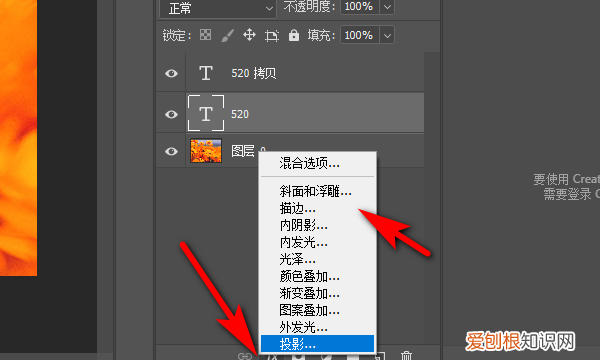Expand the 不透明度 opacity slider arrow
The height and width of the screenshot is (360, 600).
point(387,7)
